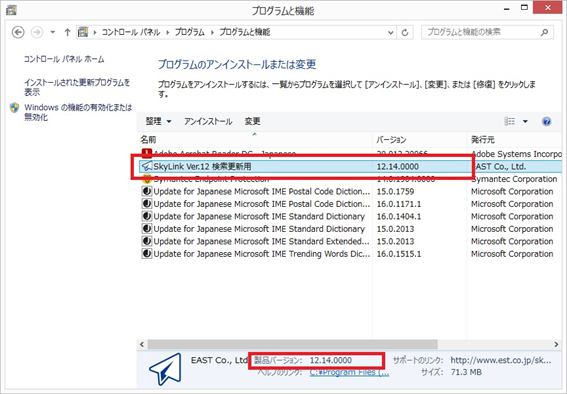567x394 pixels.
Task: Click the Symantec Corporation publisher cell
Action: coord(514,179)
